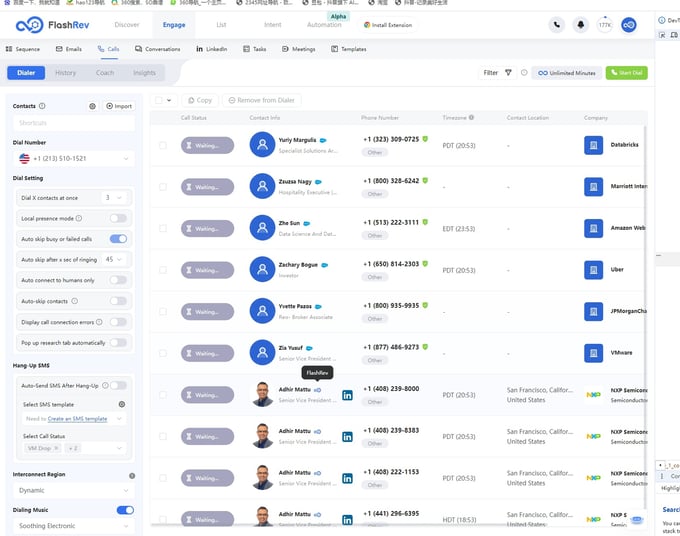Click Uber company icon
This screenshot has height=536, width=680.
click(593, 270)
